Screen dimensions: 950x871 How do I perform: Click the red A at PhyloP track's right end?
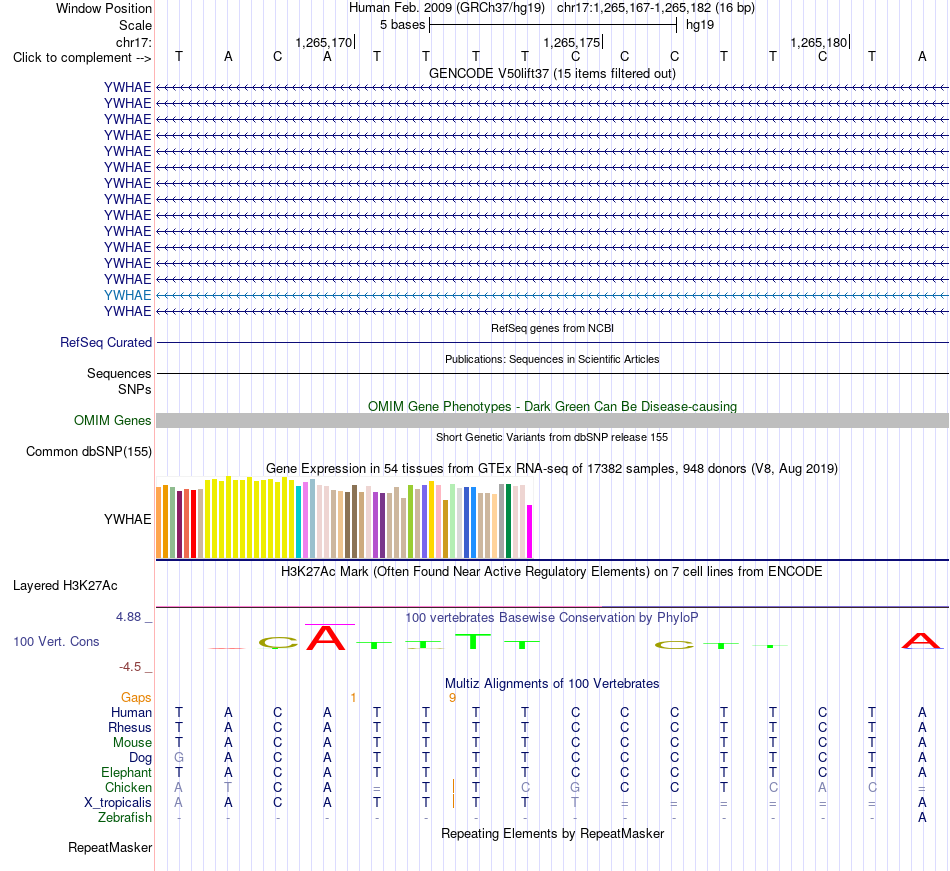coord(921,640)
